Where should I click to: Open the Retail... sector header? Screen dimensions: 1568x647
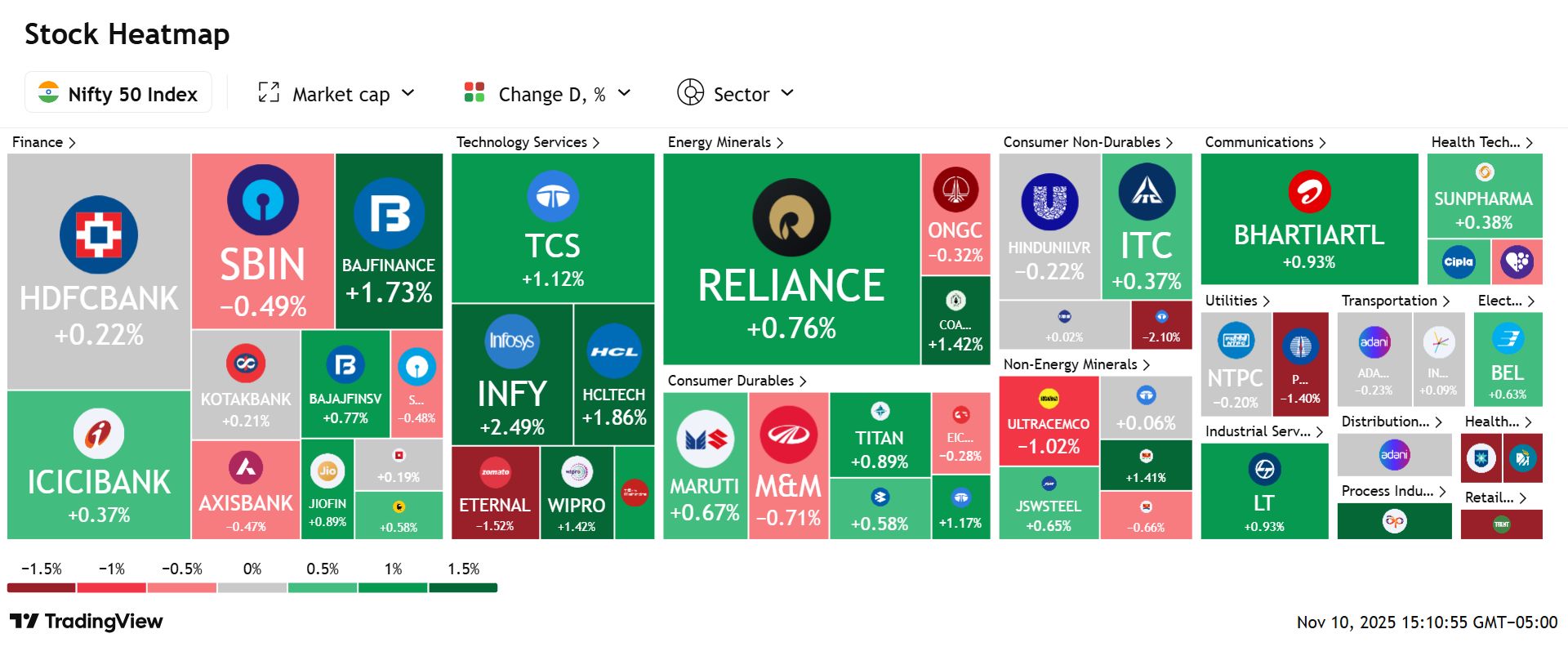click(1496, 498)
